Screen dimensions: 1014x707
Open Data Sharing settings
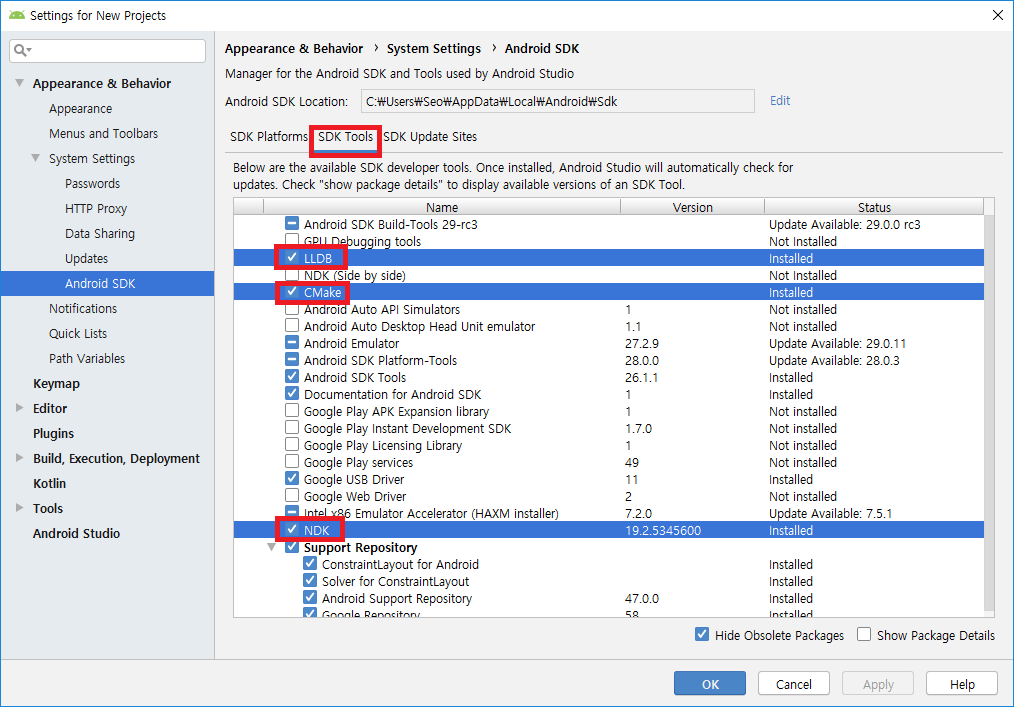pyautogui.click(x=100, y=233)
